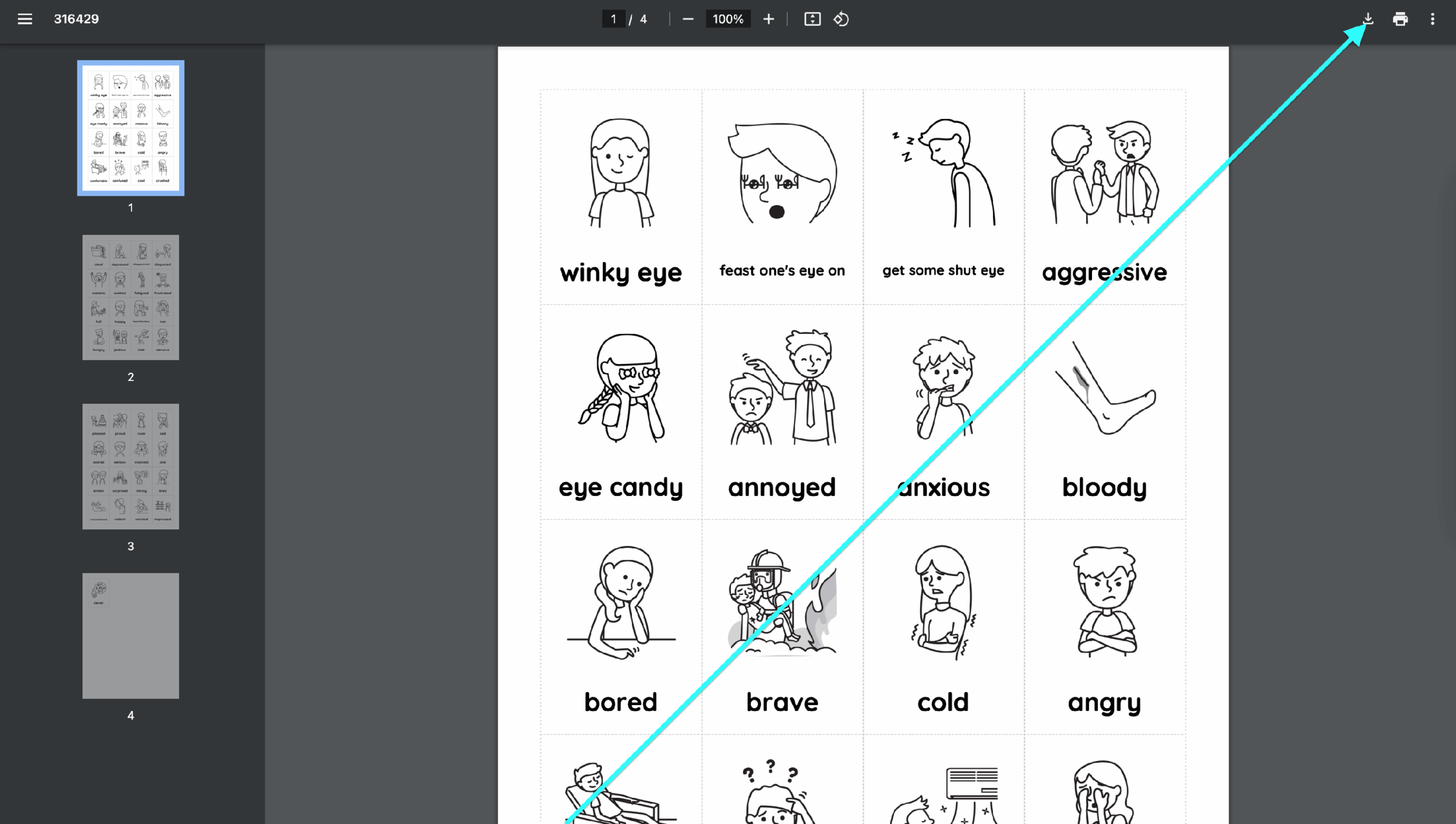Select page 1 thumbnail
Viewport: 1456px width, 824px height.
click(x=131, y=128)
